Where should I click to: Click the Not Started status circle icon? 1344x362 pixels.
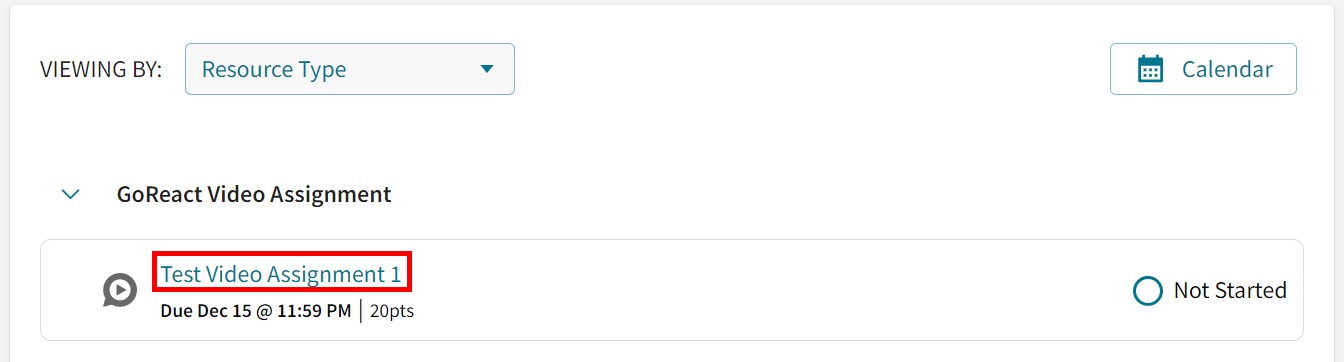[1148, 291]
